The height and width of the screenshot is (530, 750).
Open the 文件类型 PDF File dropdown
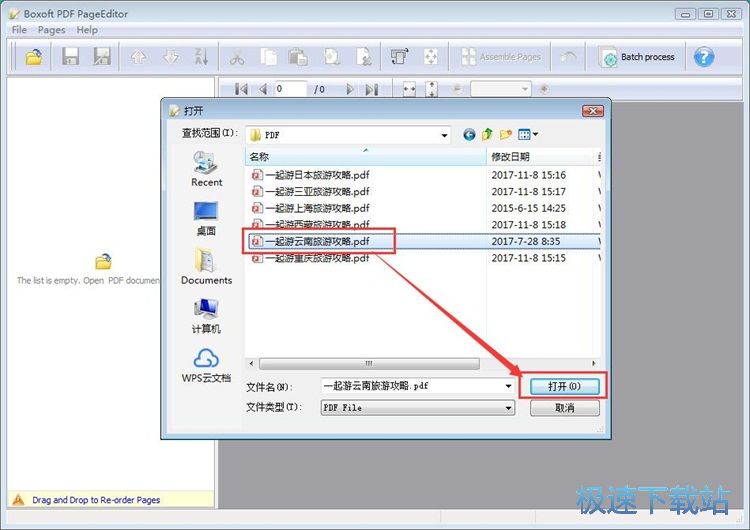coord(418,408)
